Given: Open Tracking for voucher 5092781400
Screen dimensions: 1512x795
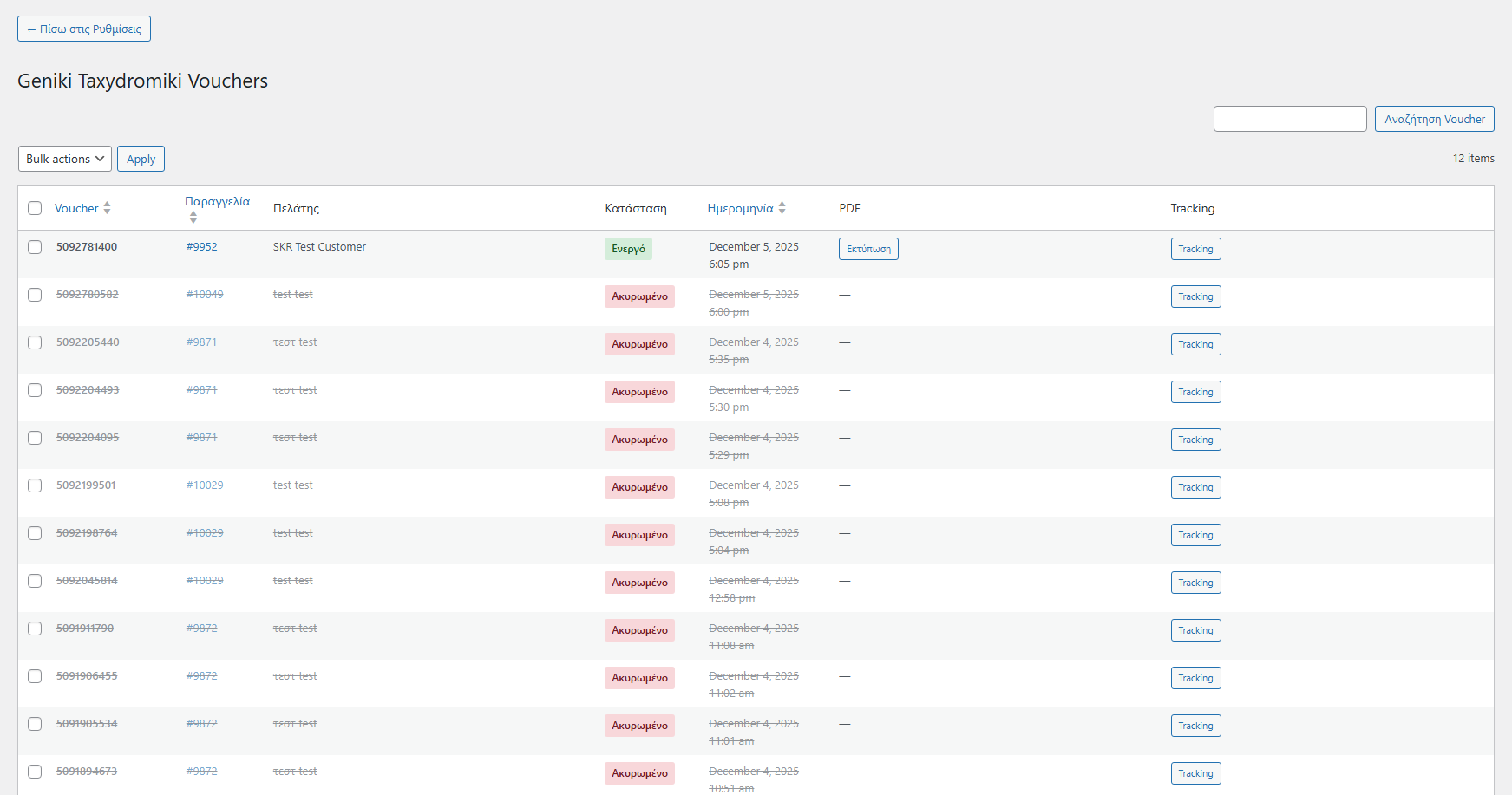Looking at the screenshot, I should [x=1195, y=249].
